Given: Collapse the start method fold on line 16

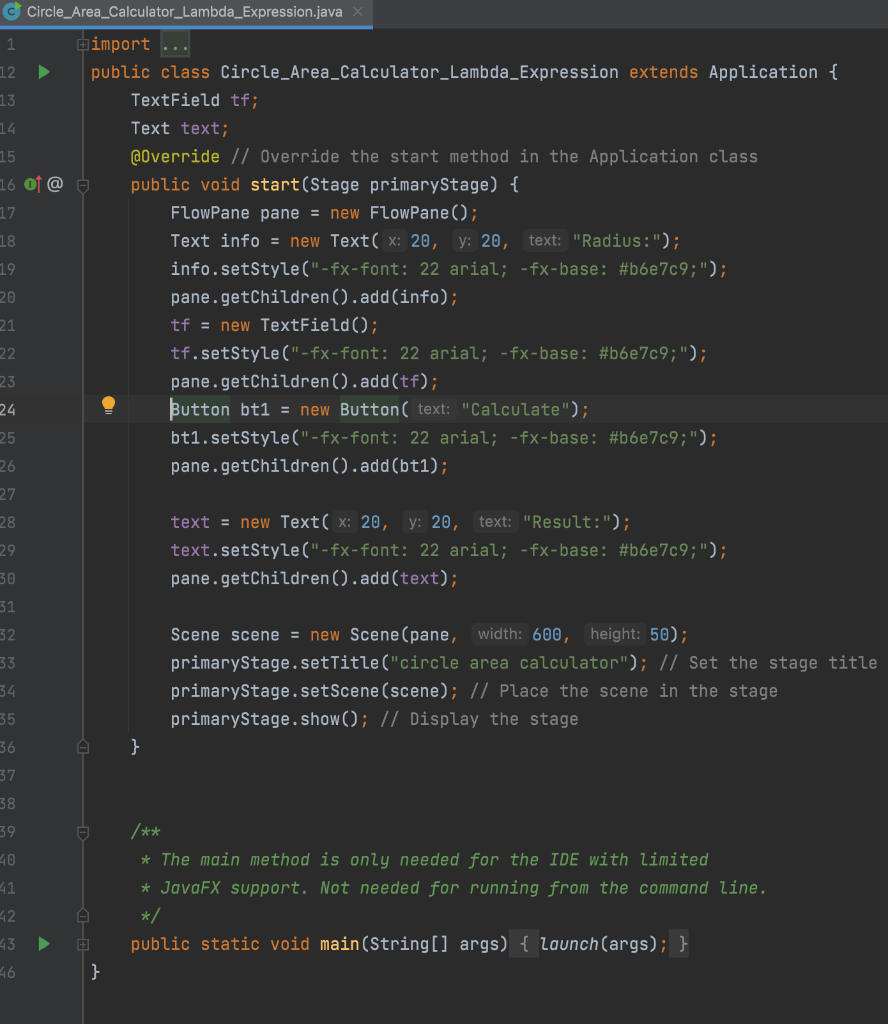Looking at the screenshot, I should point(83,185).
